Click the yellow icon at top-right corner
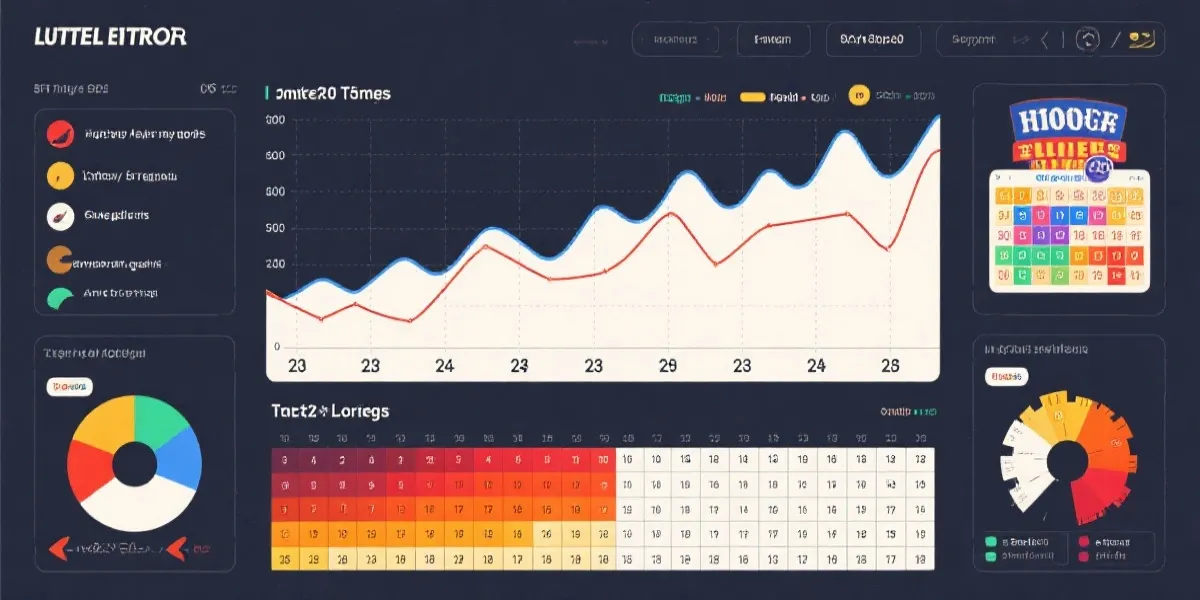Screen dimensions: 1200x600 coord(1140,40)
